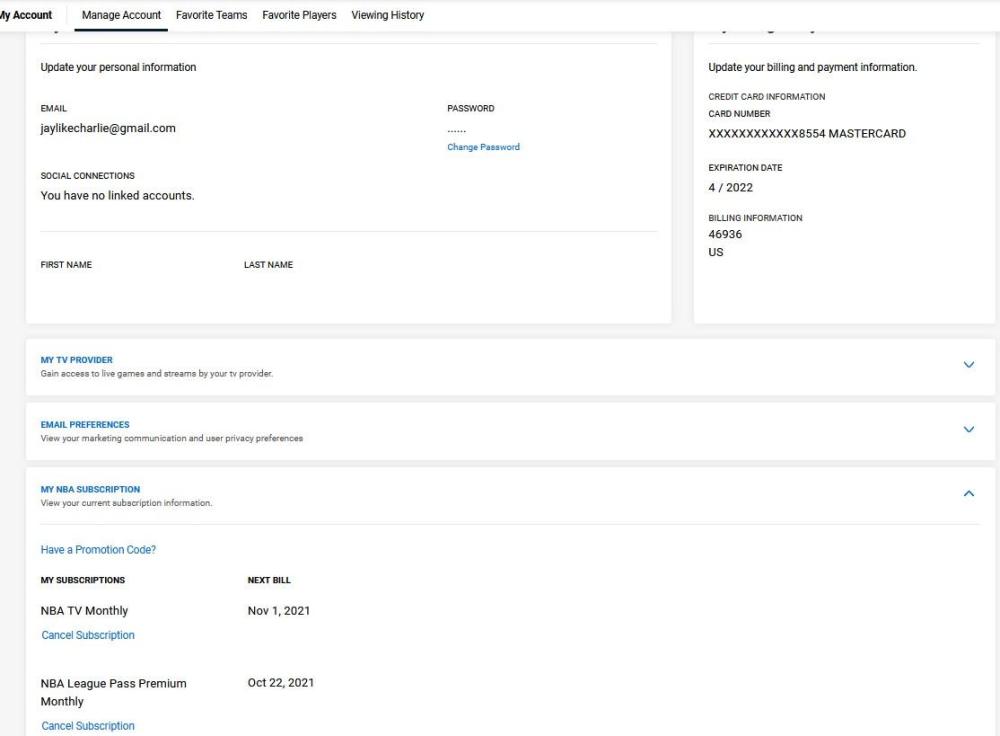1000x736 pixels.
Task: Click the First Name label
Action: tap(66, 265)
